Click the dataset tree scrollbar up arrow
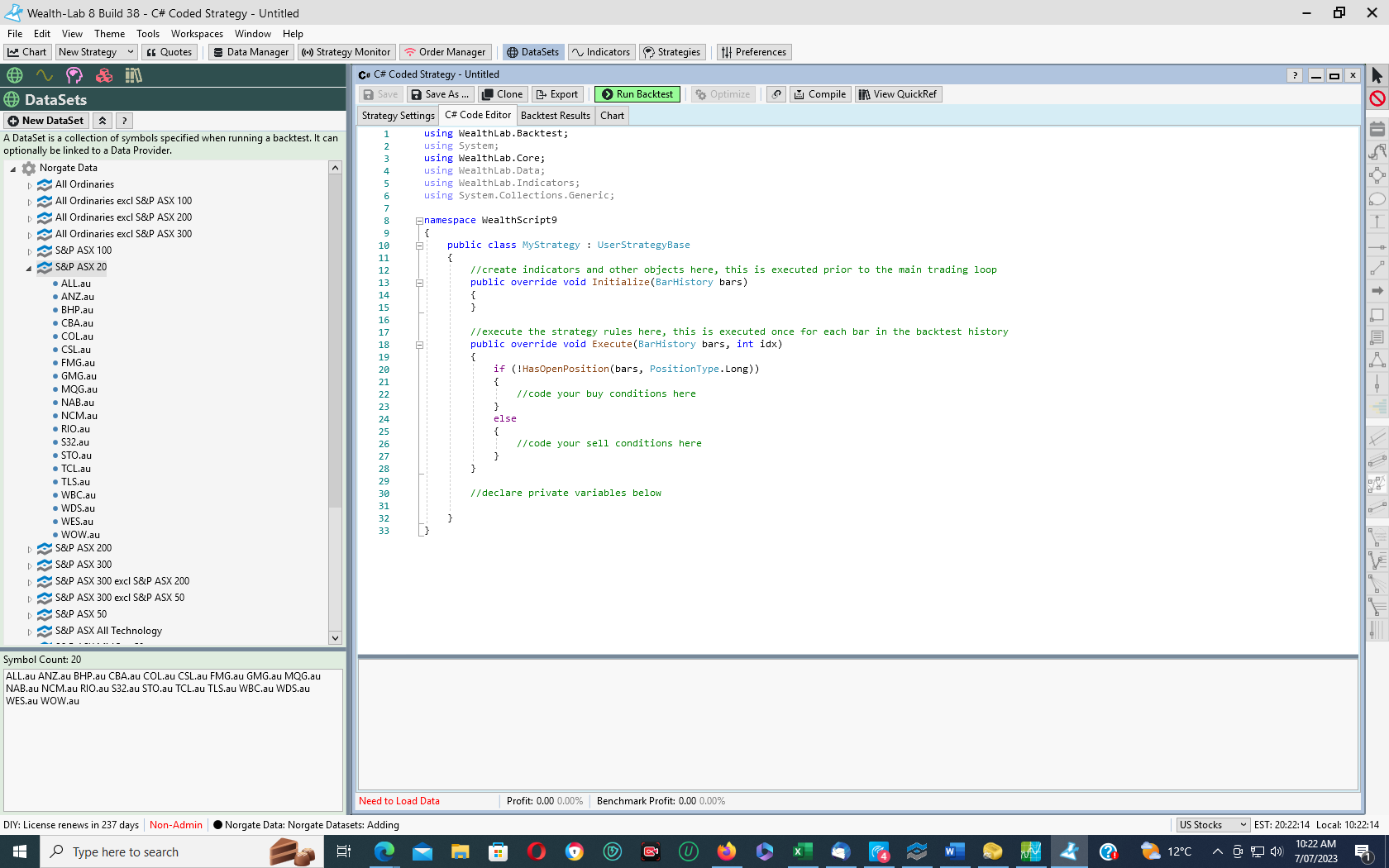The image size is (1389, 868). (335, 168)
